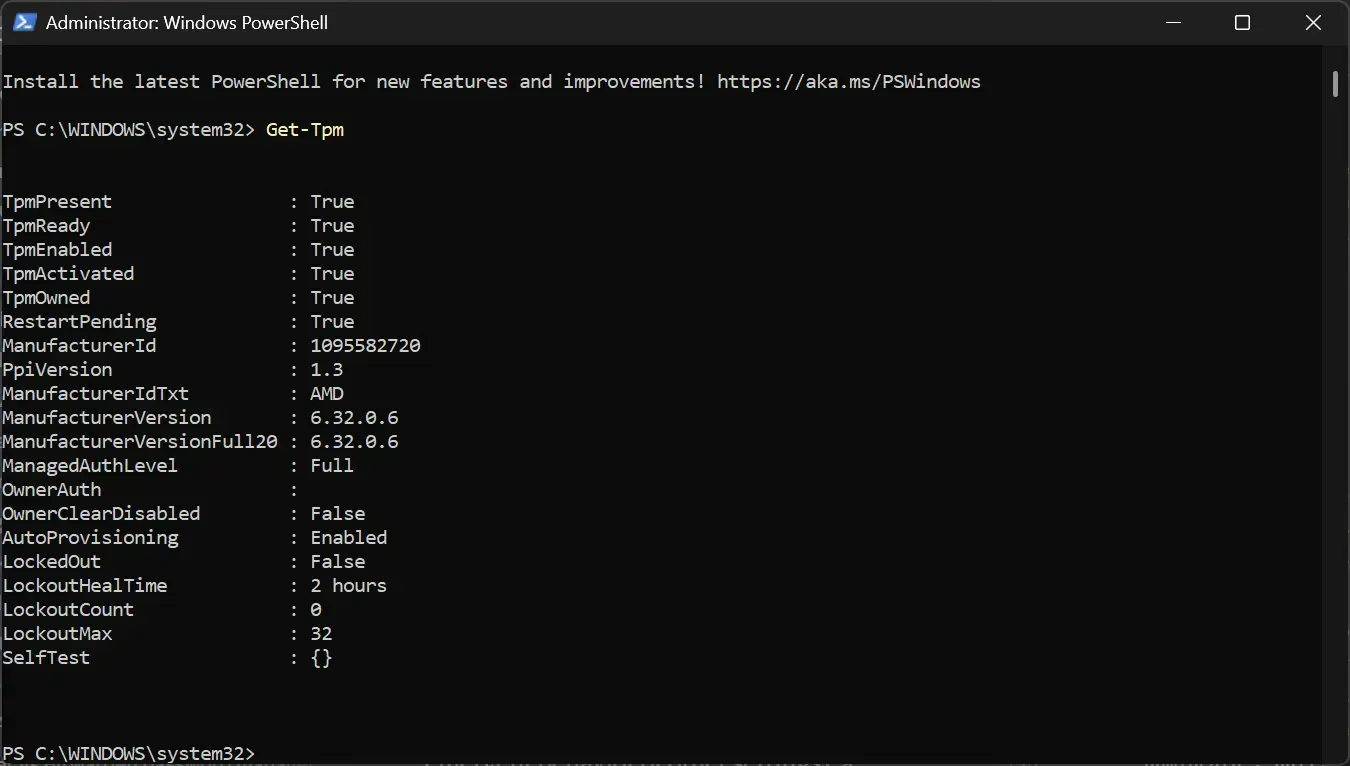1350x766 pixels.
Task: Click the ManufacturerVersionFull20 property name
Action: (140, 442)
